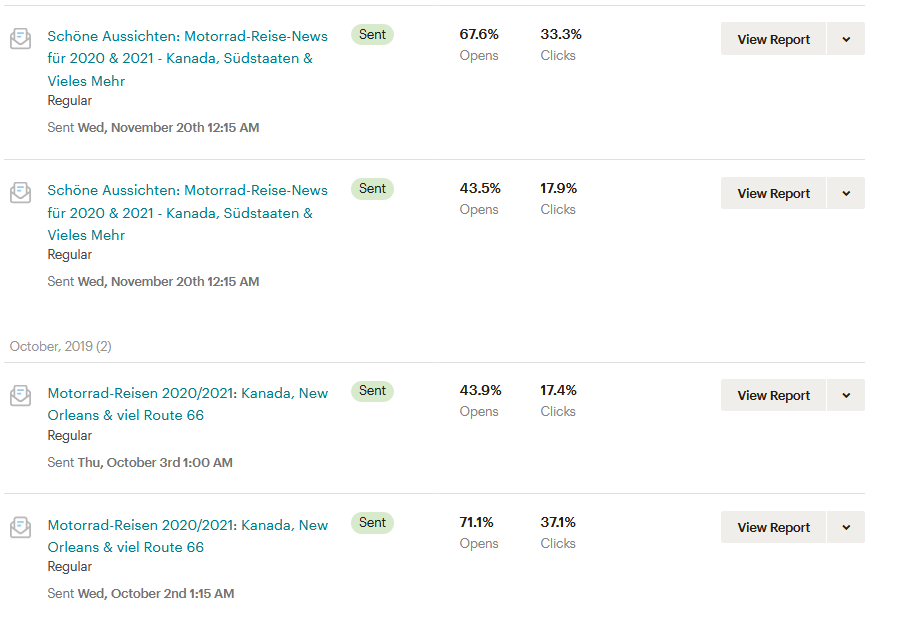The width and height of the screenshot is (898, 627).
Task: Click the 67.6% Opens statistic
Action: coord(478,33)
